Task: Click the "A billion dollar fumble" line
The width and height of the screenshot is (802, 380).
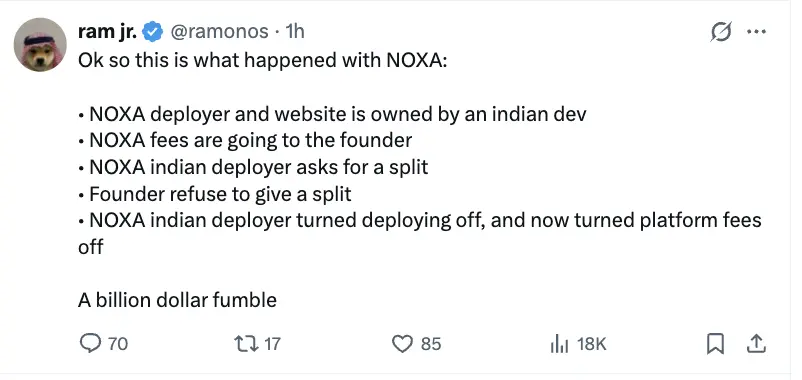Action: (177, 300)
